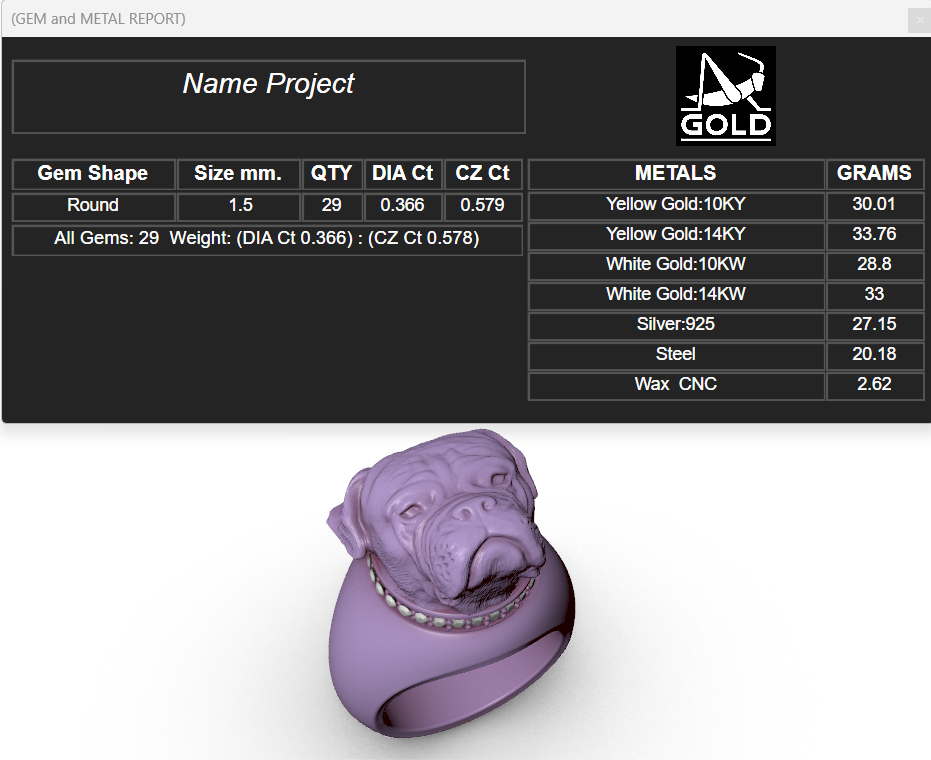Image resolution: width=931 pixels, height=760 pixels.
Task: Click the White Gold:14KW row label
Action: pos(676,296)
